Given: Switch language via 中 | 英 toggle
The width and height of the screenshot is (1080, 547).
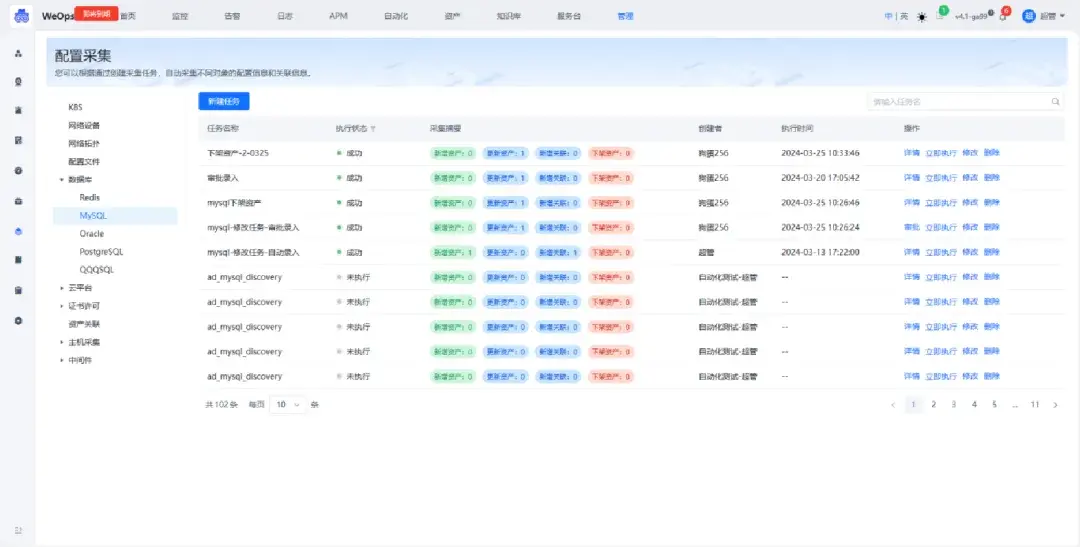Looking at the screenshot, I should point(896,17).
